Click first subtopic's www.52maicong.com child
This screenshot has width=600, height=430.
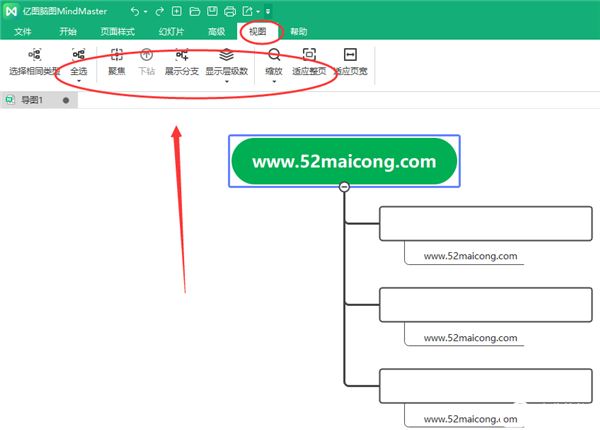pyautogui.click(x=470, y=256)
